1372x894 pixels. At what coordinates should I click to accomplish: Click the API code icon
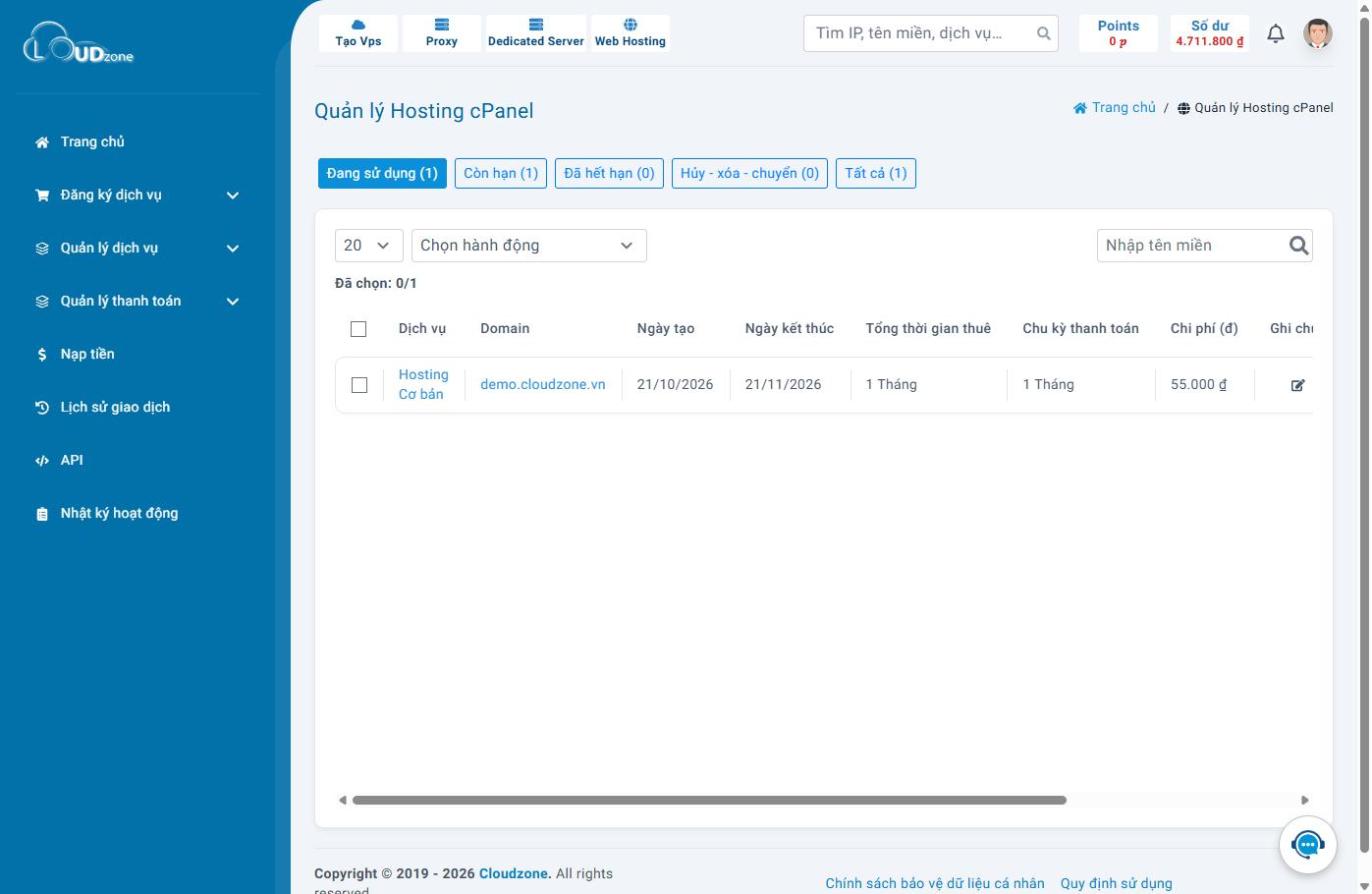point(42,461)
